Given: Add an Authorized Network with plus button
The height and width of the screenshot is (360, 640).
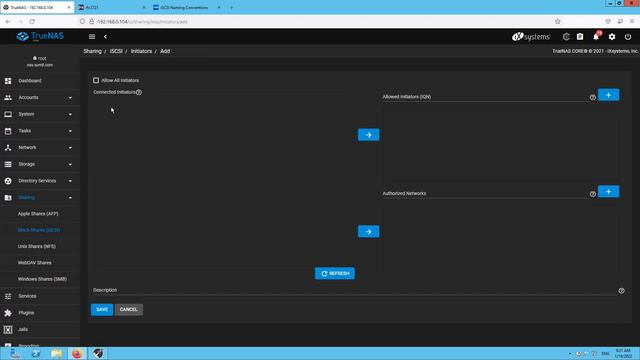Looking at the screenshot, I should 609,192.
